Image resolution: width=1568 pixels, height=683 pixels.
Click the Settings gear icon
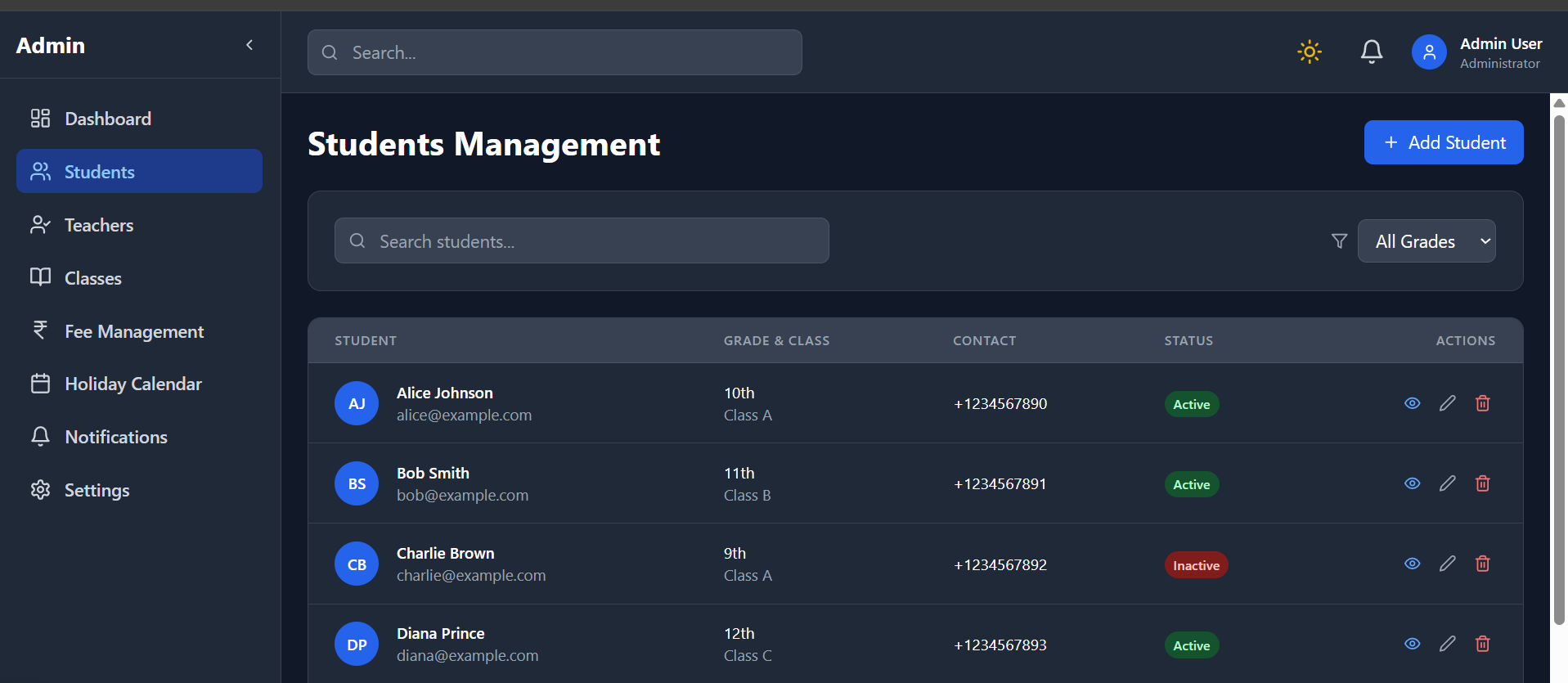[x=40, y=490]
